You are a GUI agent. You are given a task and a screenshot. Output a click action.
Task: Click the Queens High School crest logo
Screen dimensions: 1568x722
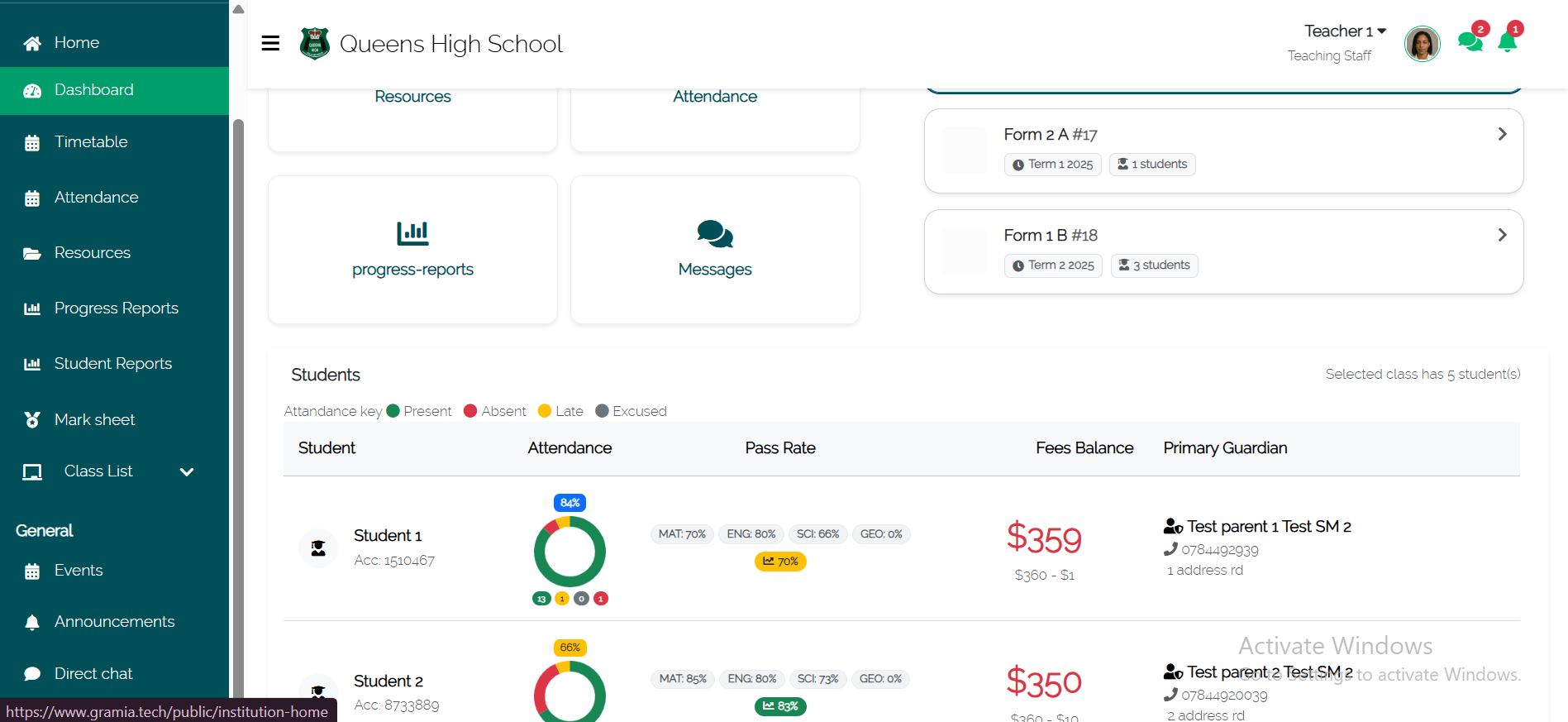314,43
